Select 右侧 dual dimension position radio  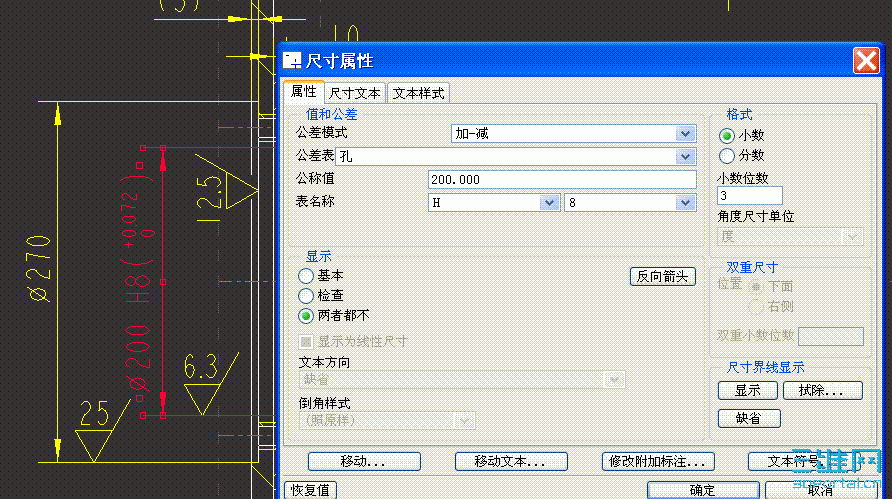coord(755,307)
